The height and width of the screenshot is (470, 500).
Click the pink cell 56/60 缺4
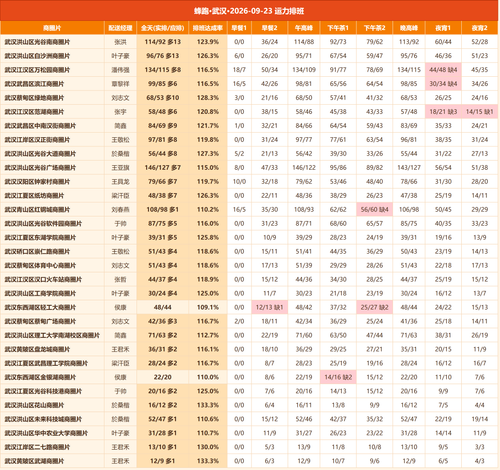[x=374, y=210]
